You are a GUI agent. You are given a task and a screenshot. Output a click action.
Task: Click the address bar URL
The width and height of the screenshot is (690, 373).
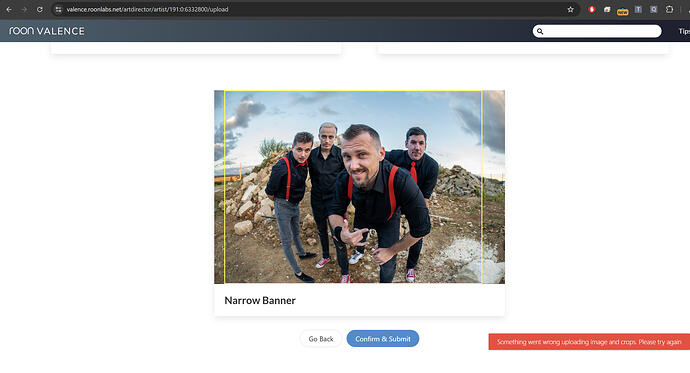[x=147, y=9]
